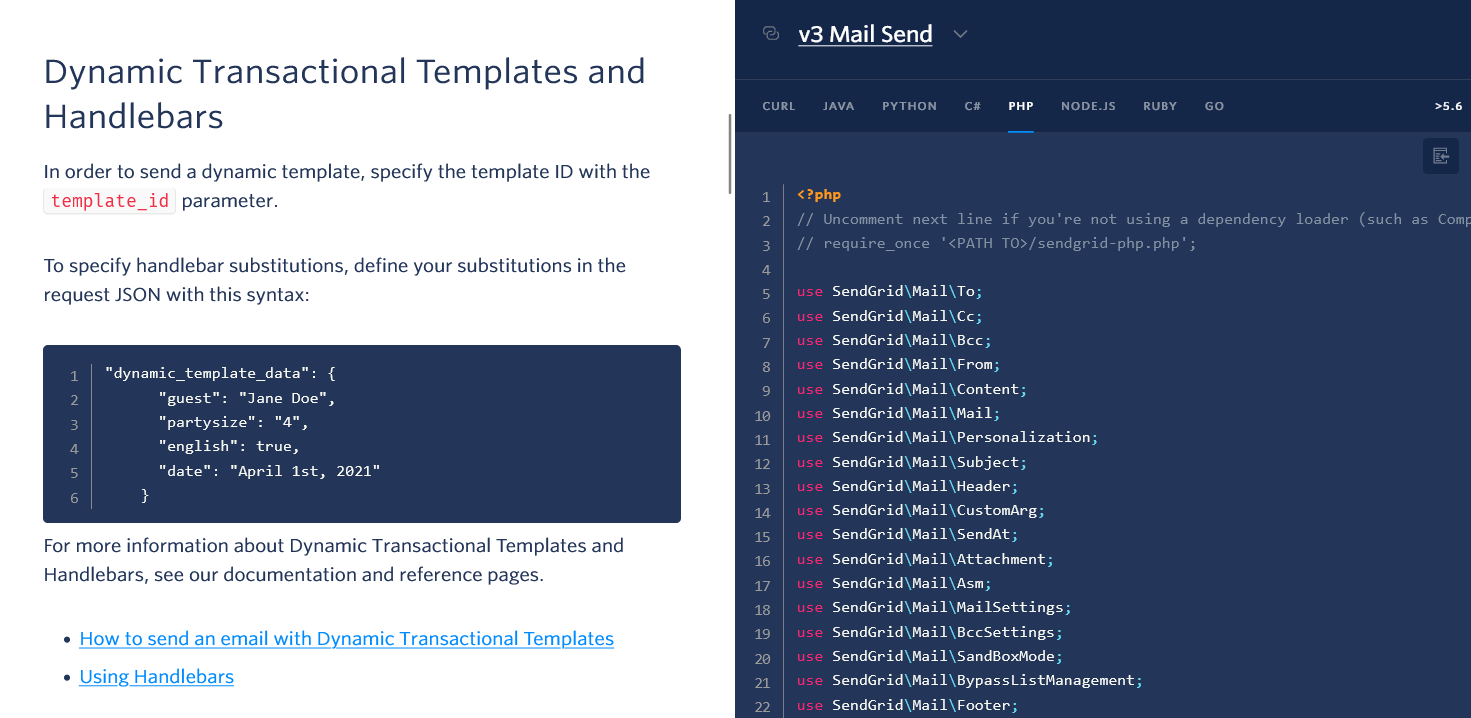Click the use SendGrid\Mail\Asm; line

(894, 583)
